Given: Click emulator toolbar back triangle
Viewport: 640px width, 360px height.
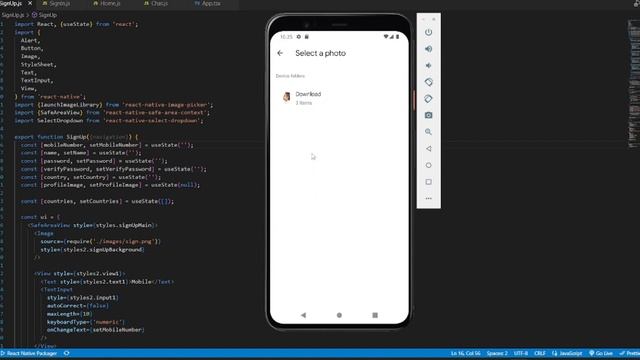Looking at the screenshot, I should coord(428,149).
